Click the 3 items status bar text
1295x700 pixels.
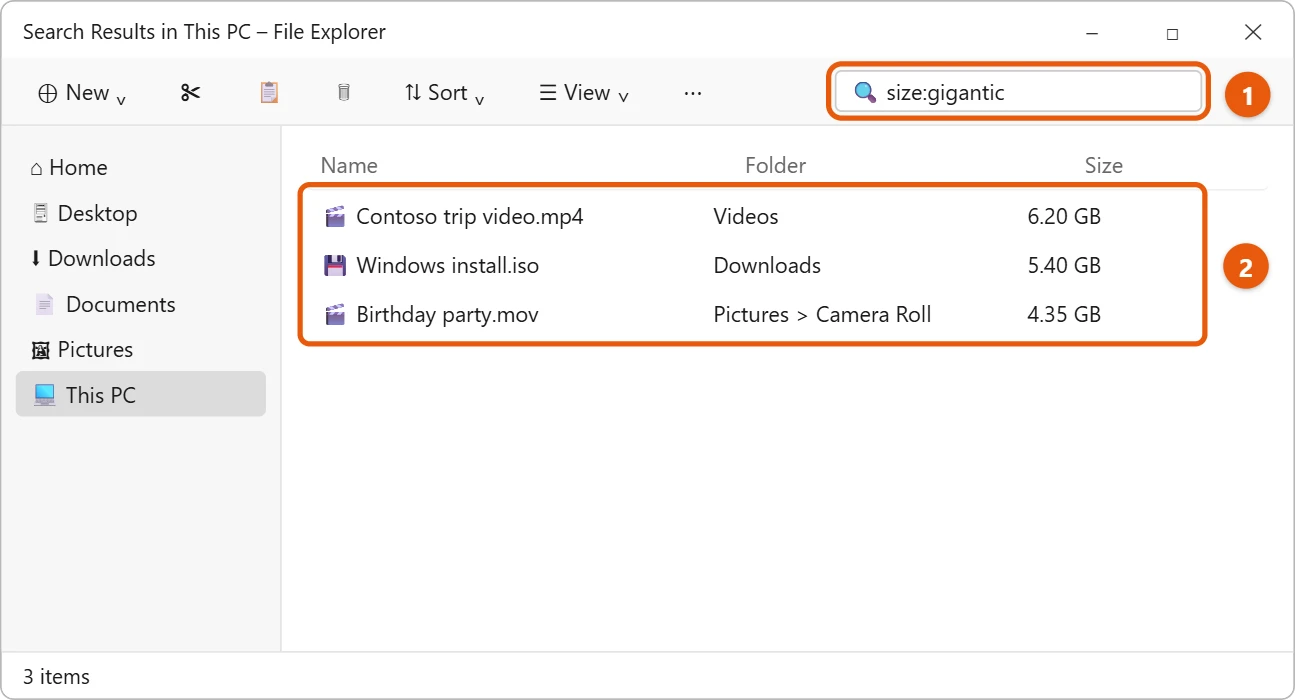pos(56,677)
